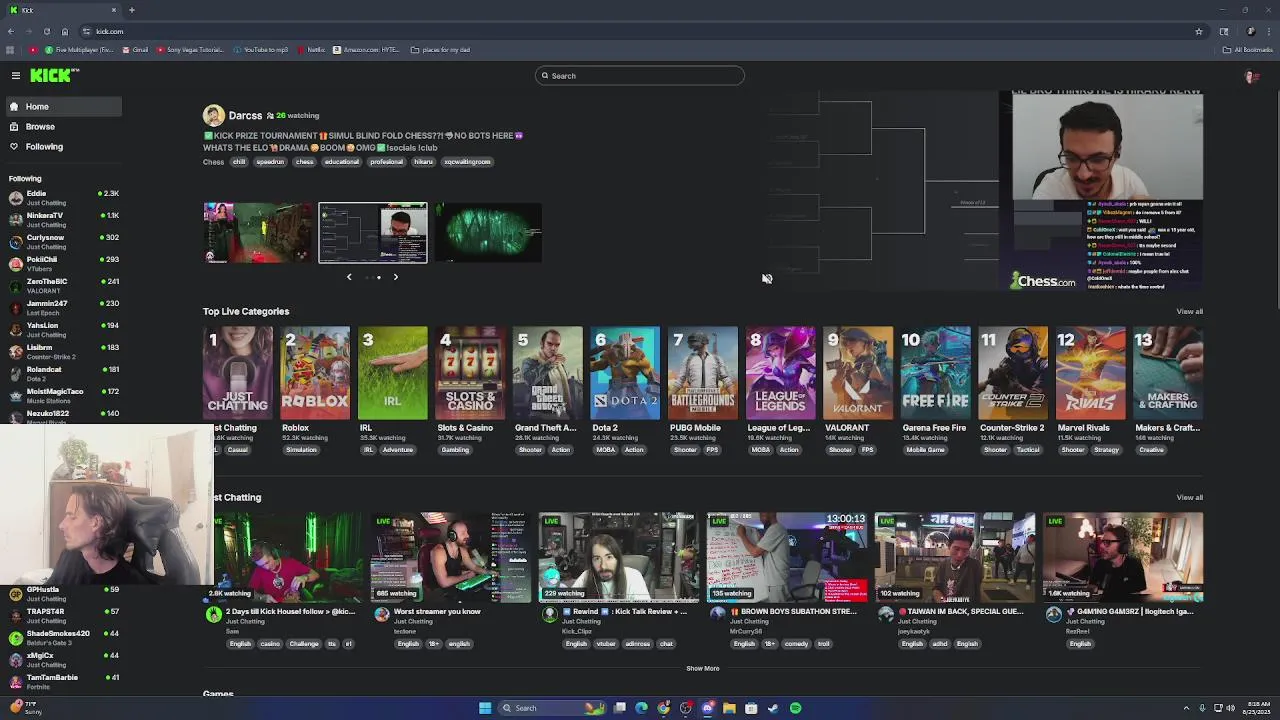Select the green forest carousel thumbnail
This screenshot has width=1280, height=720.
coord(488,233)
